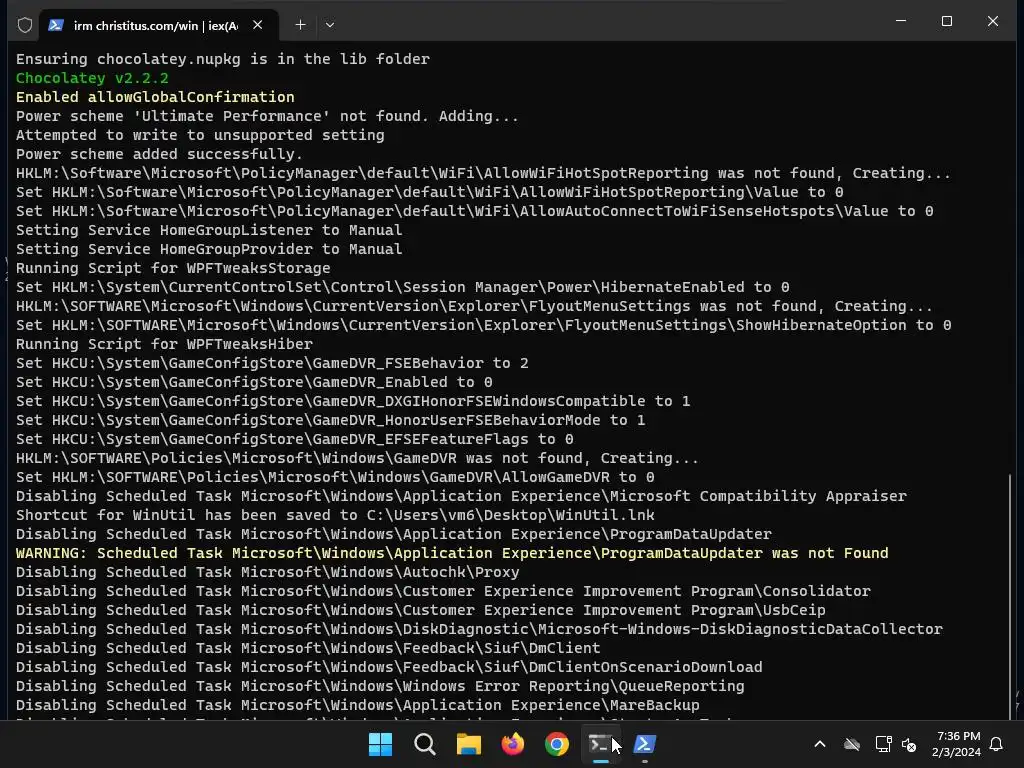Click the 'Program\UsbCeip' task line
The width and height of the screenshot is (1024, 768).
click(x=421, y=610)
